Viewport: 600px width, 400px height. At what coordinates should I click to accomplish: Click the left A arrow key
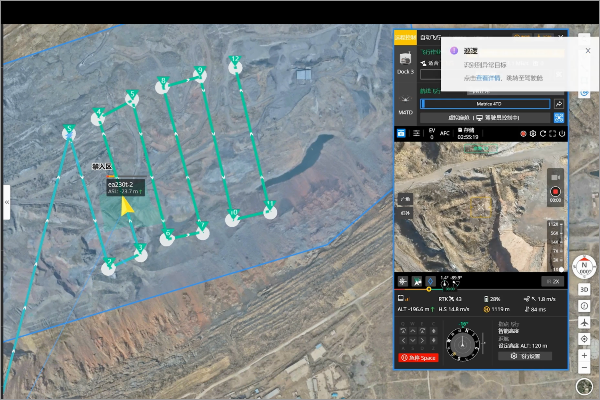click(403, 340)
